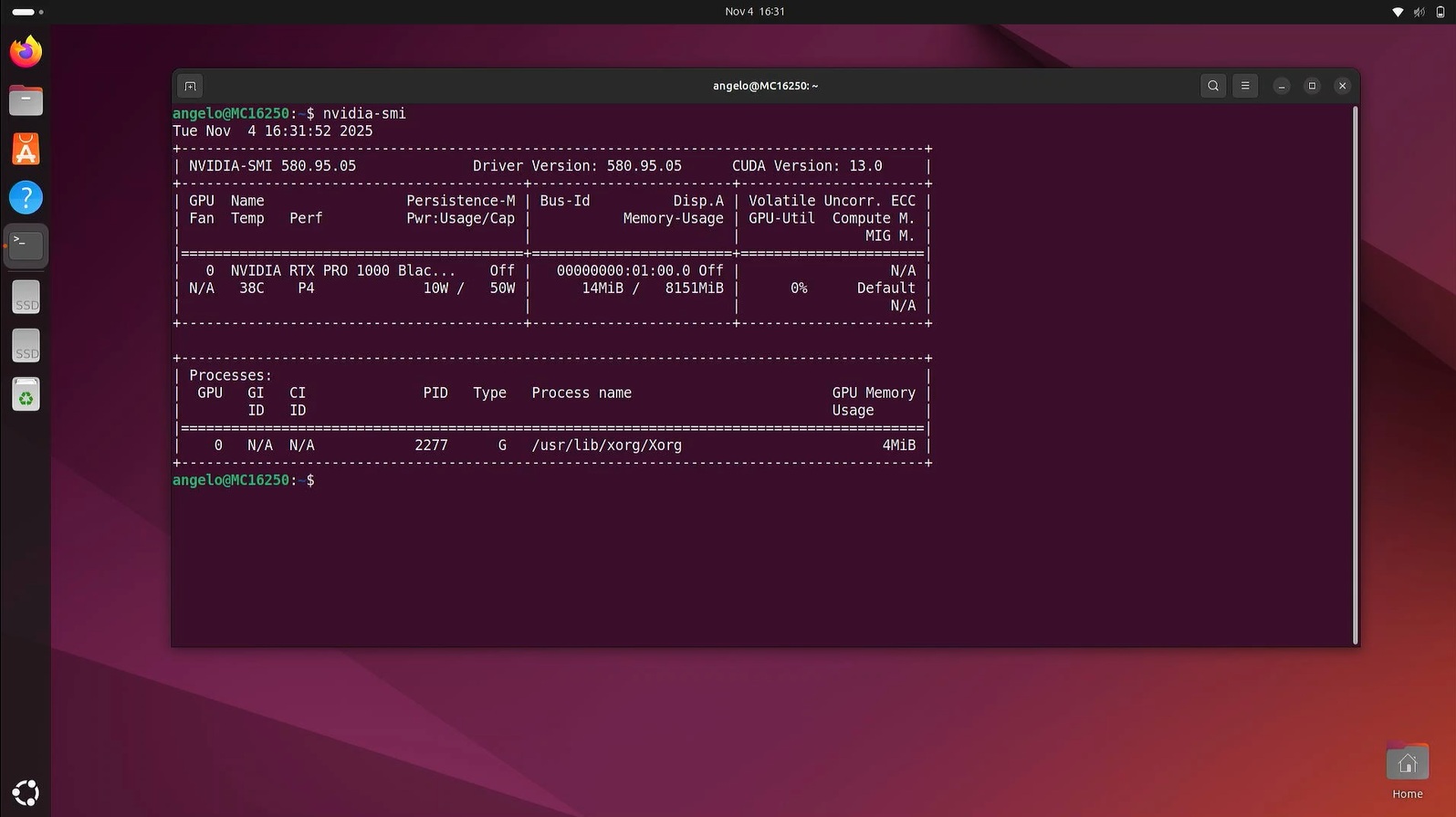Open the Trash from the dock

pos(26,394)
